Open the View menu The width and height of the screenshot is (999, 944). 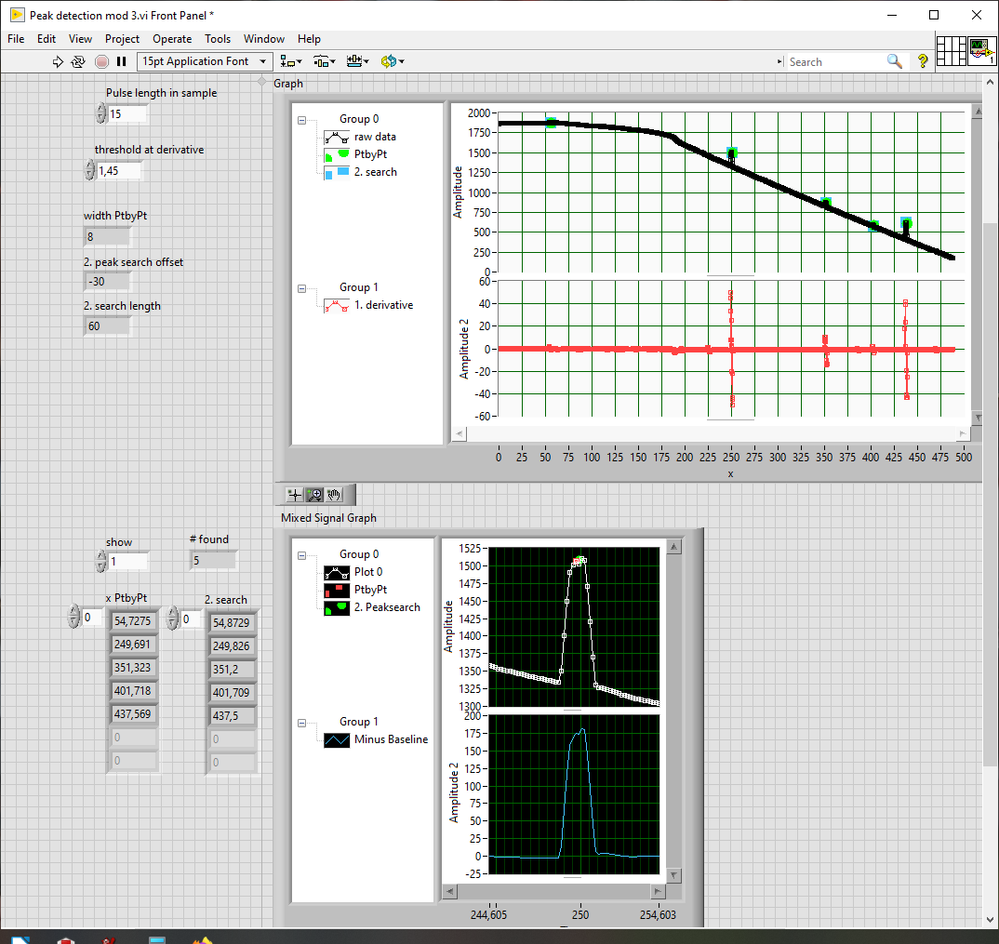click(x=80, y=39)
